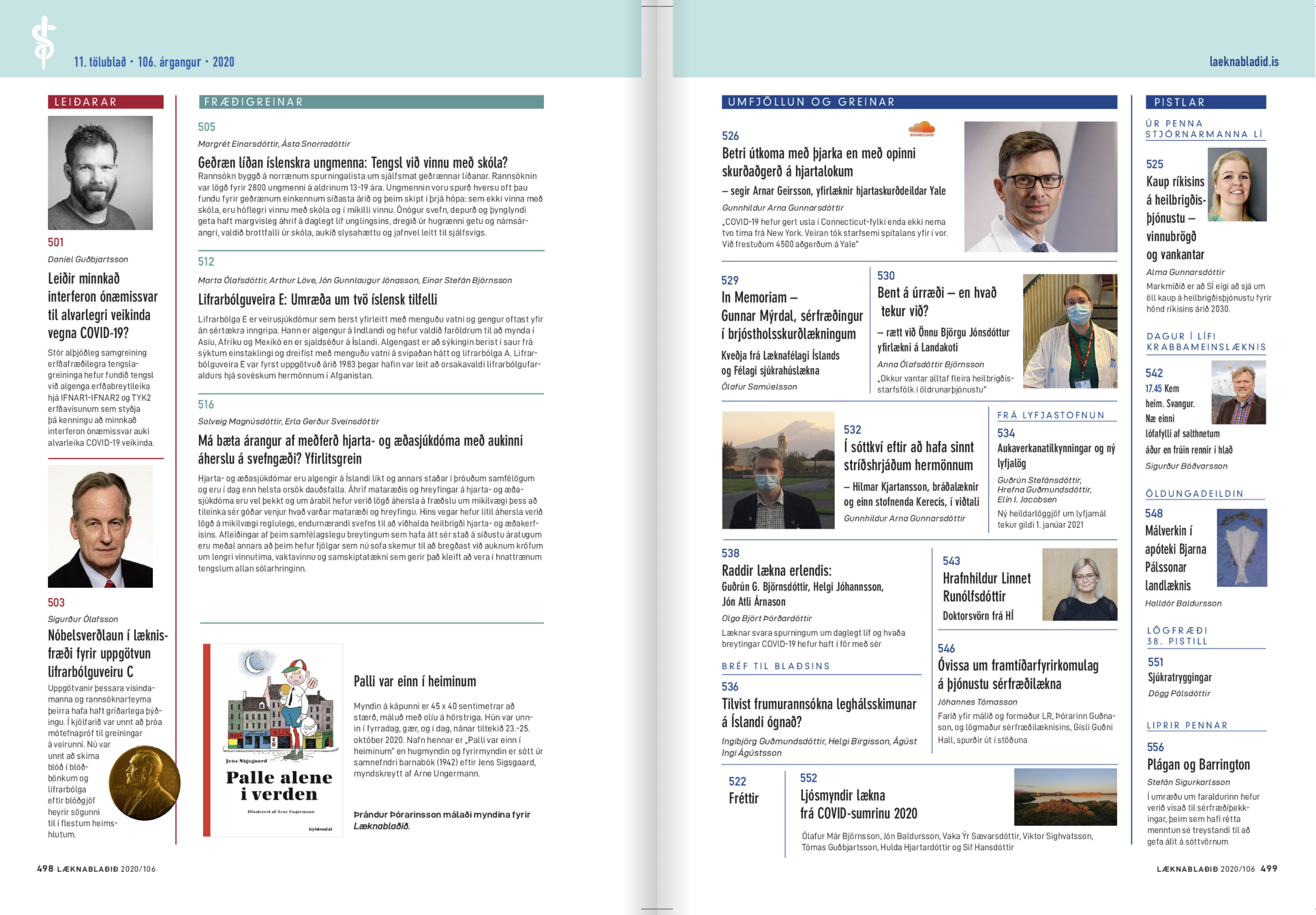Open article Bent á úrræði
The width and height of the screenshot is (1316, 915).
(x=936, y=301)
